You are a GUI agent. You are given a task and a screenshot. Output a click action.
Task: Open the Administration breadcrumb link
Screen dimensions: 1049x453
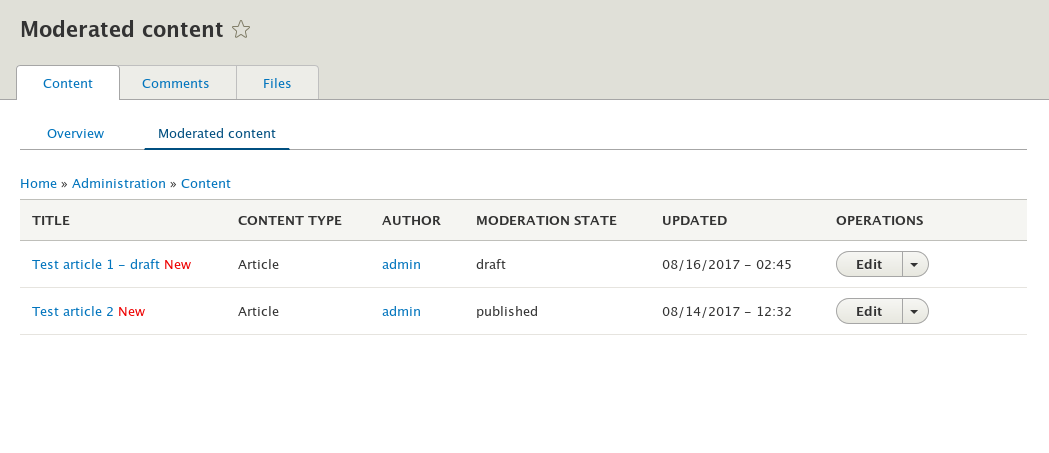click(119, 183)
